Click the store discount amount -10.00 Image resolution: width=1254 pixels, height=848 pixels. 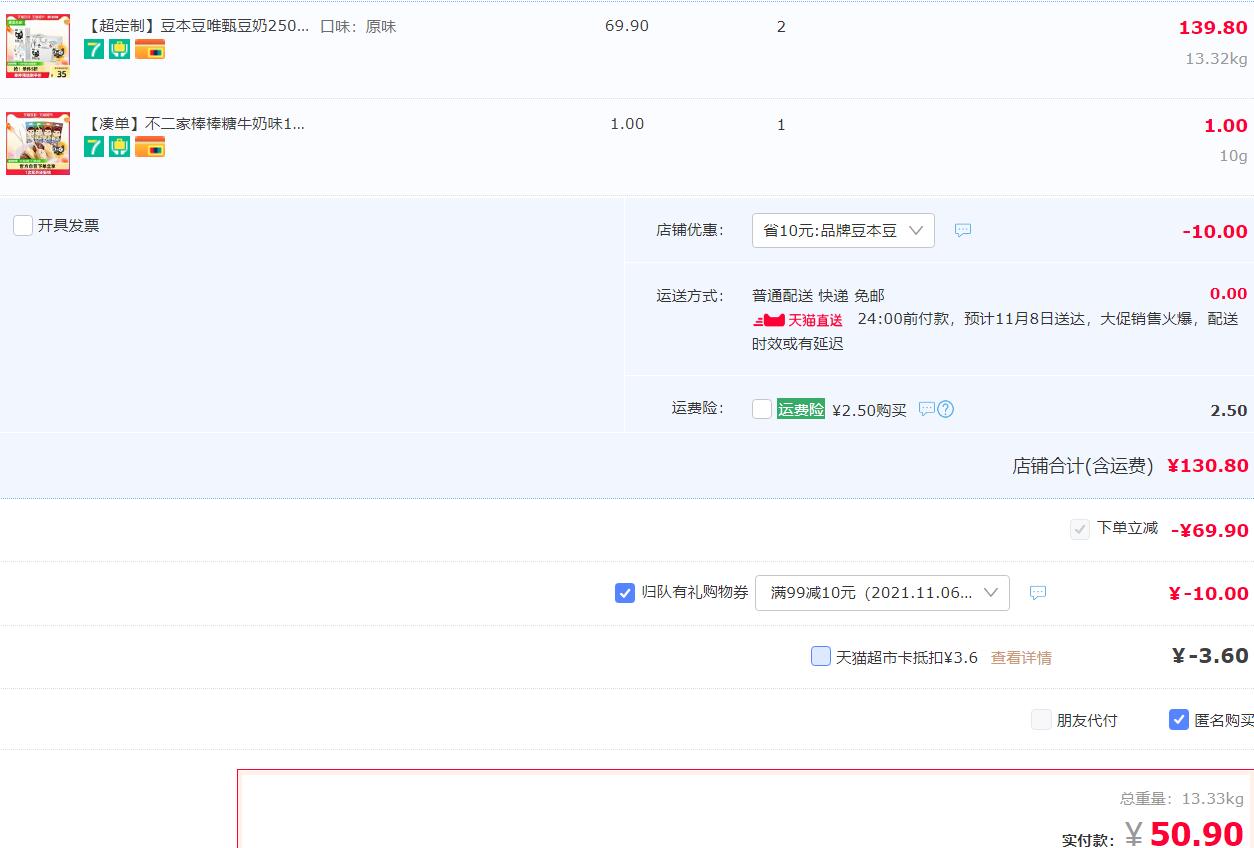point(1215,232)
